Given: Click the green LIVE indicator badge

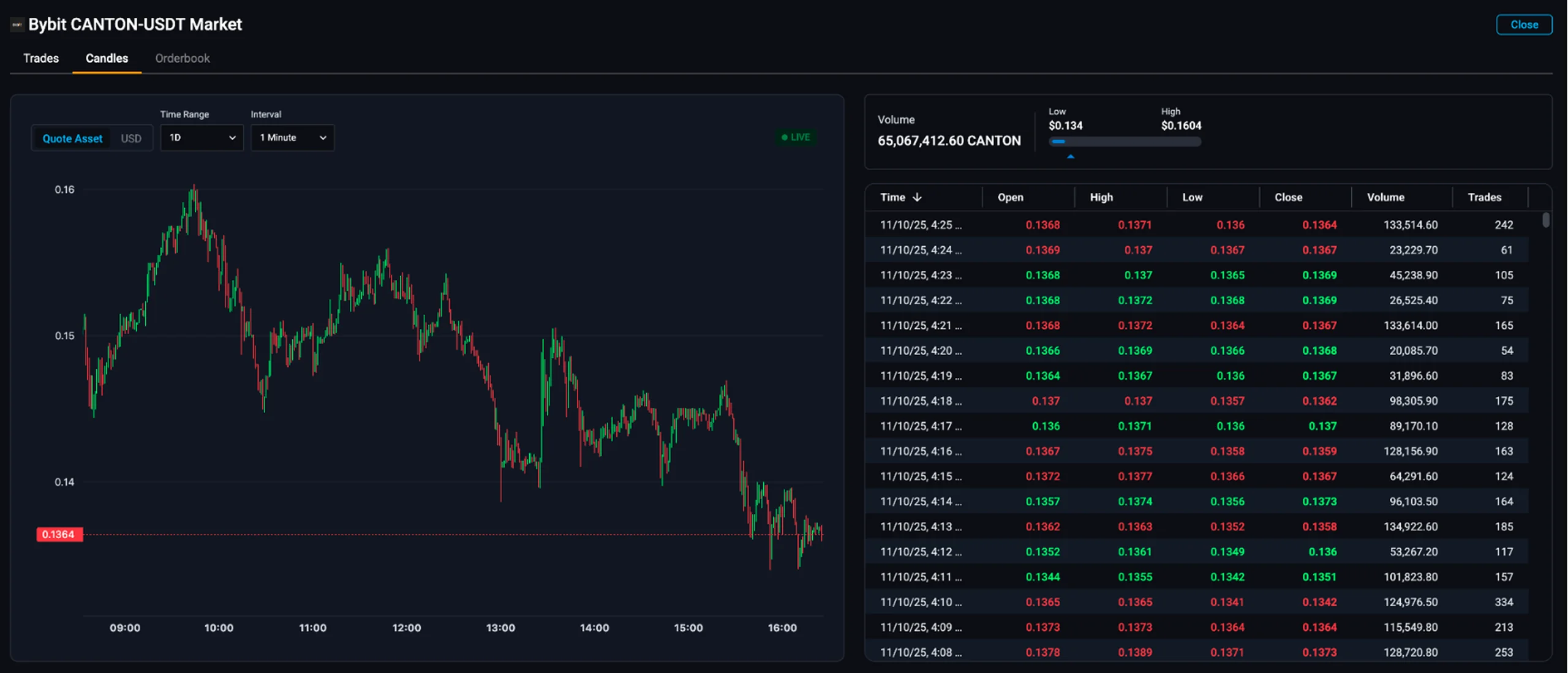Looking at the screenshot, I should click(796, 137).
